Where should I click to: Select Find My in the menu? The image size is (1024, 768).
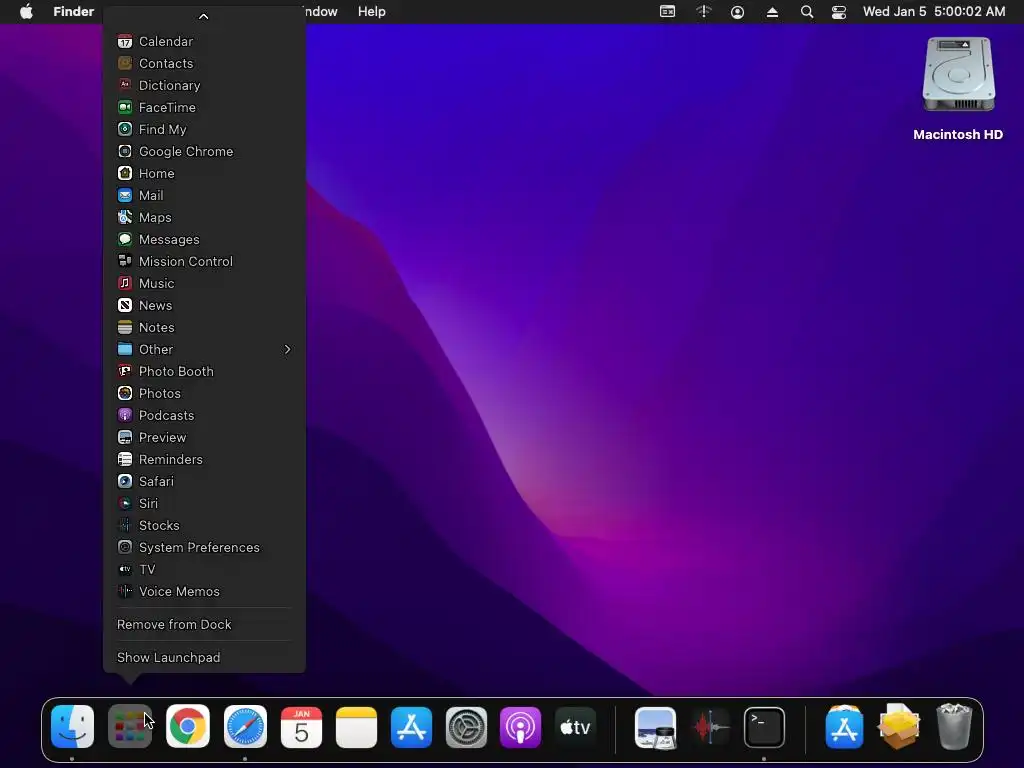pos(204,129)
